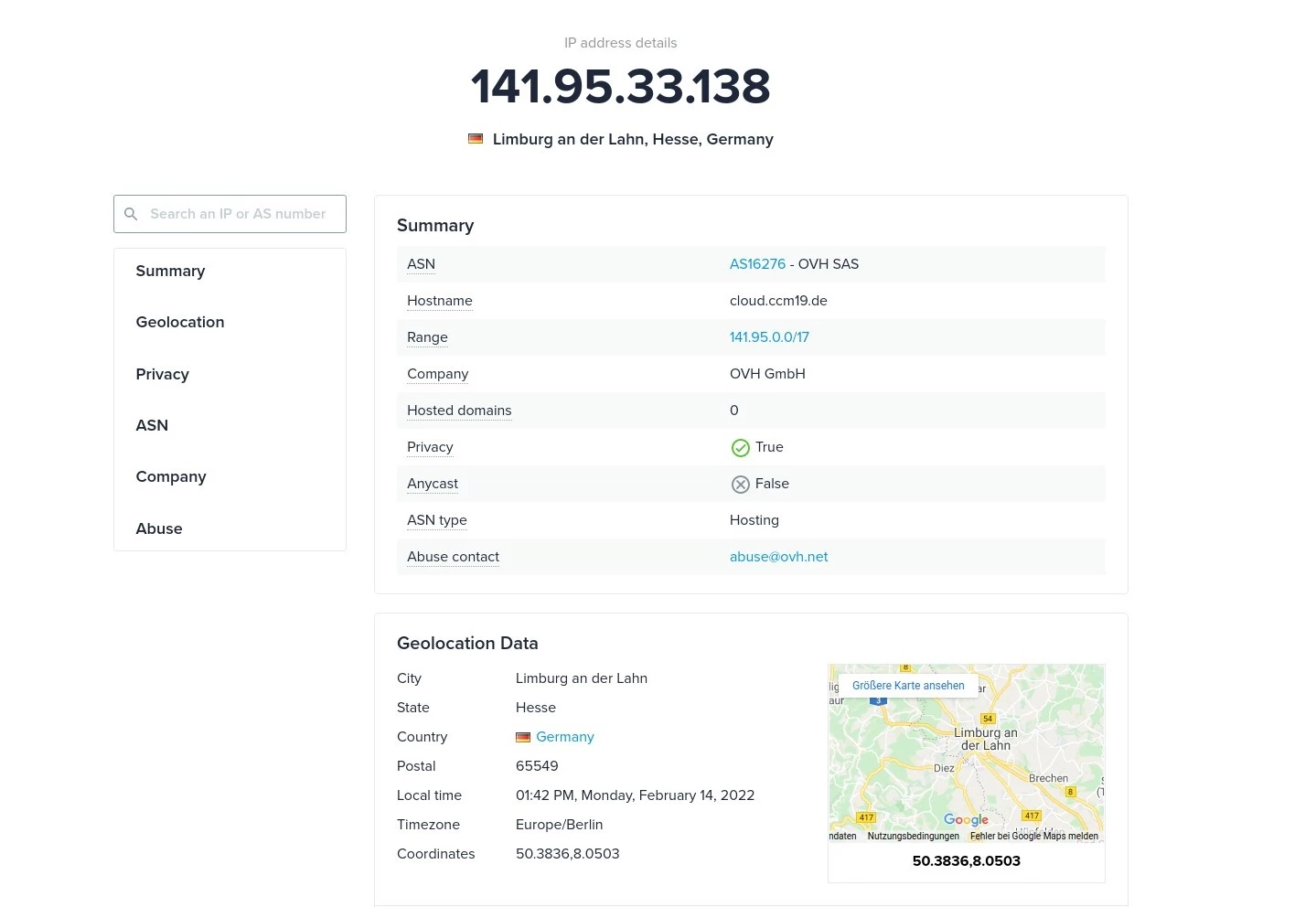Open the Abuse sidebar section
This screenshot has height=907, width=1316.
[x=159, y=528]
